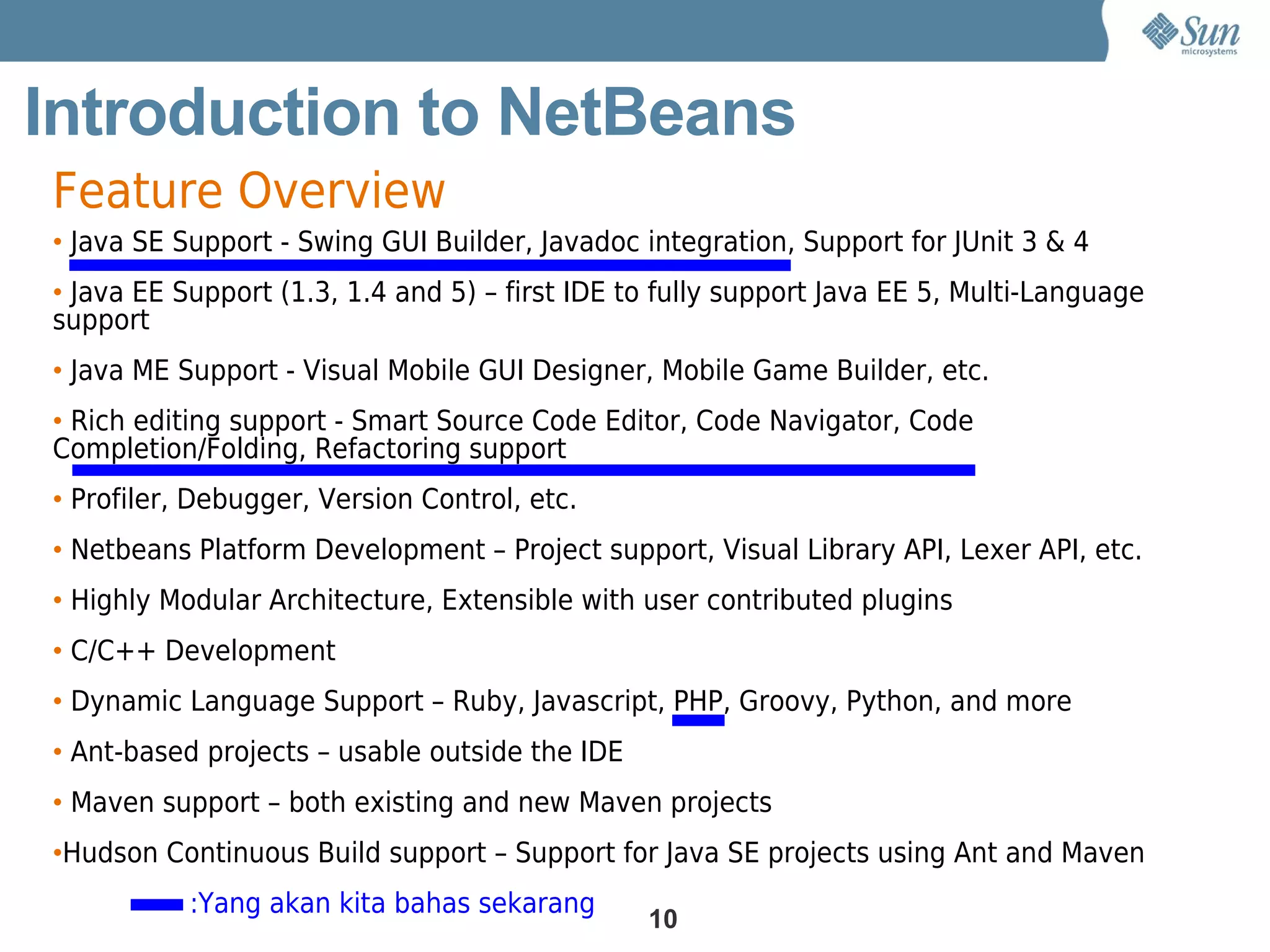
Task: Click the blue underline below Refactoring support
Action: click(523, 470)
